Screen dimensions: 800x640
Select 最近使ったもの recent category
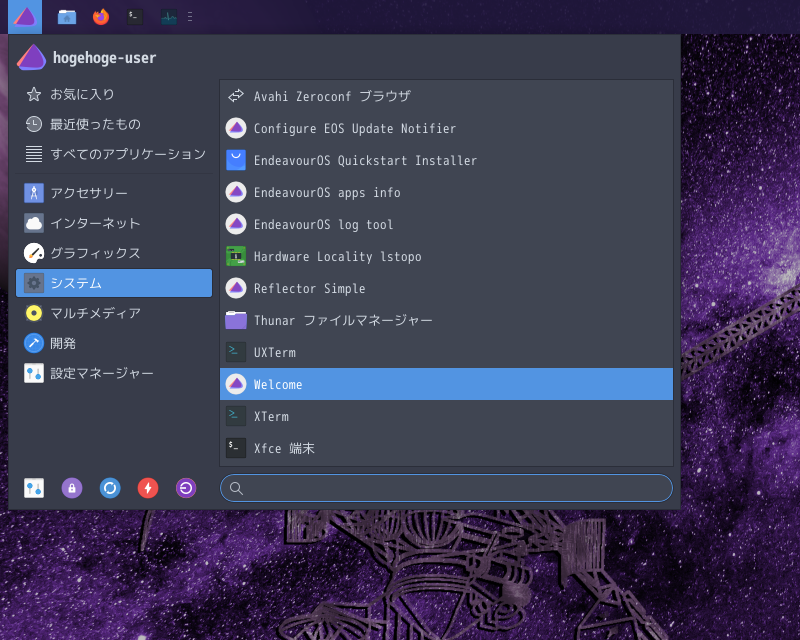(114, 125)
